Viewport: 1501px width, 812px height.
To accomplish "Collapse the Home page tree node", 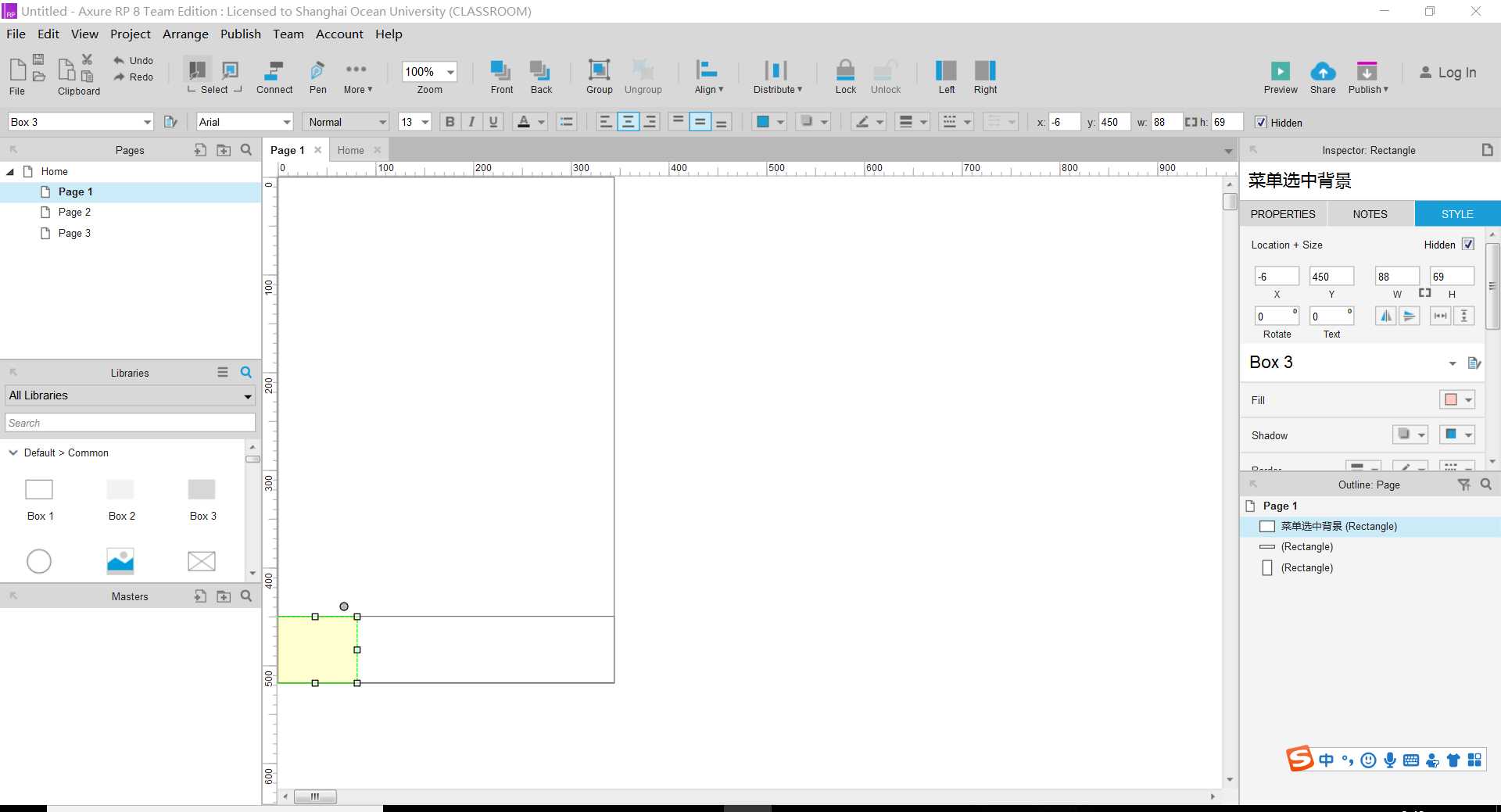I will click(10, 172).
